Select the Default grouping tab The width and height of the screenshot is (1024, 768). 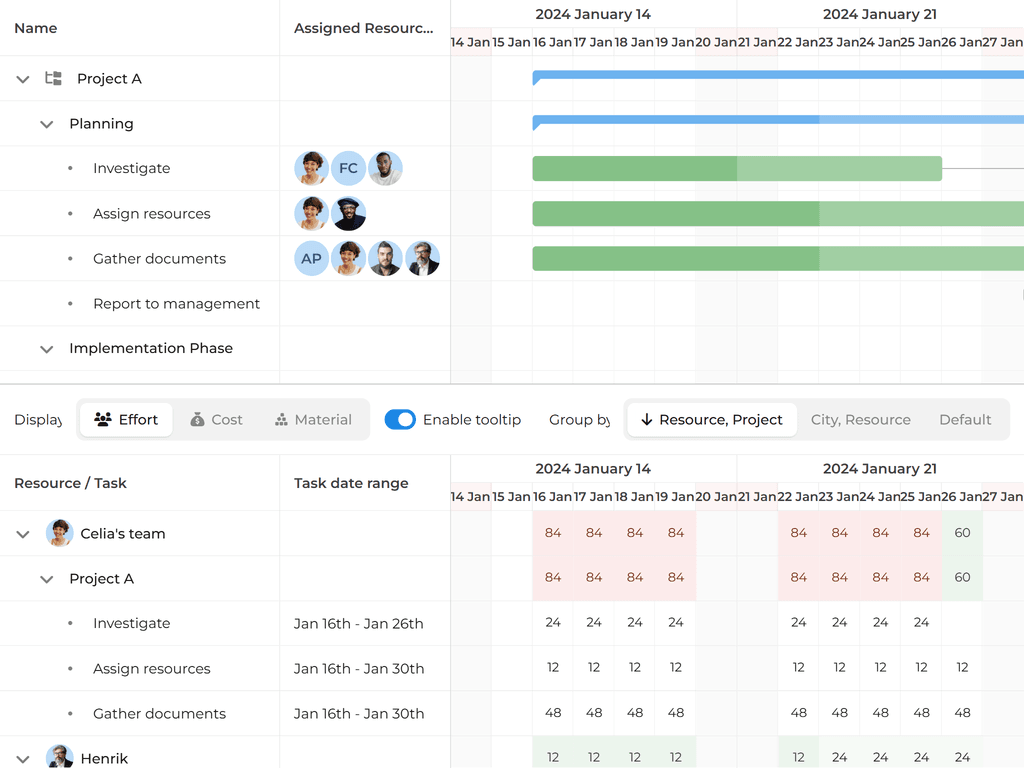(x=965, y=419)
